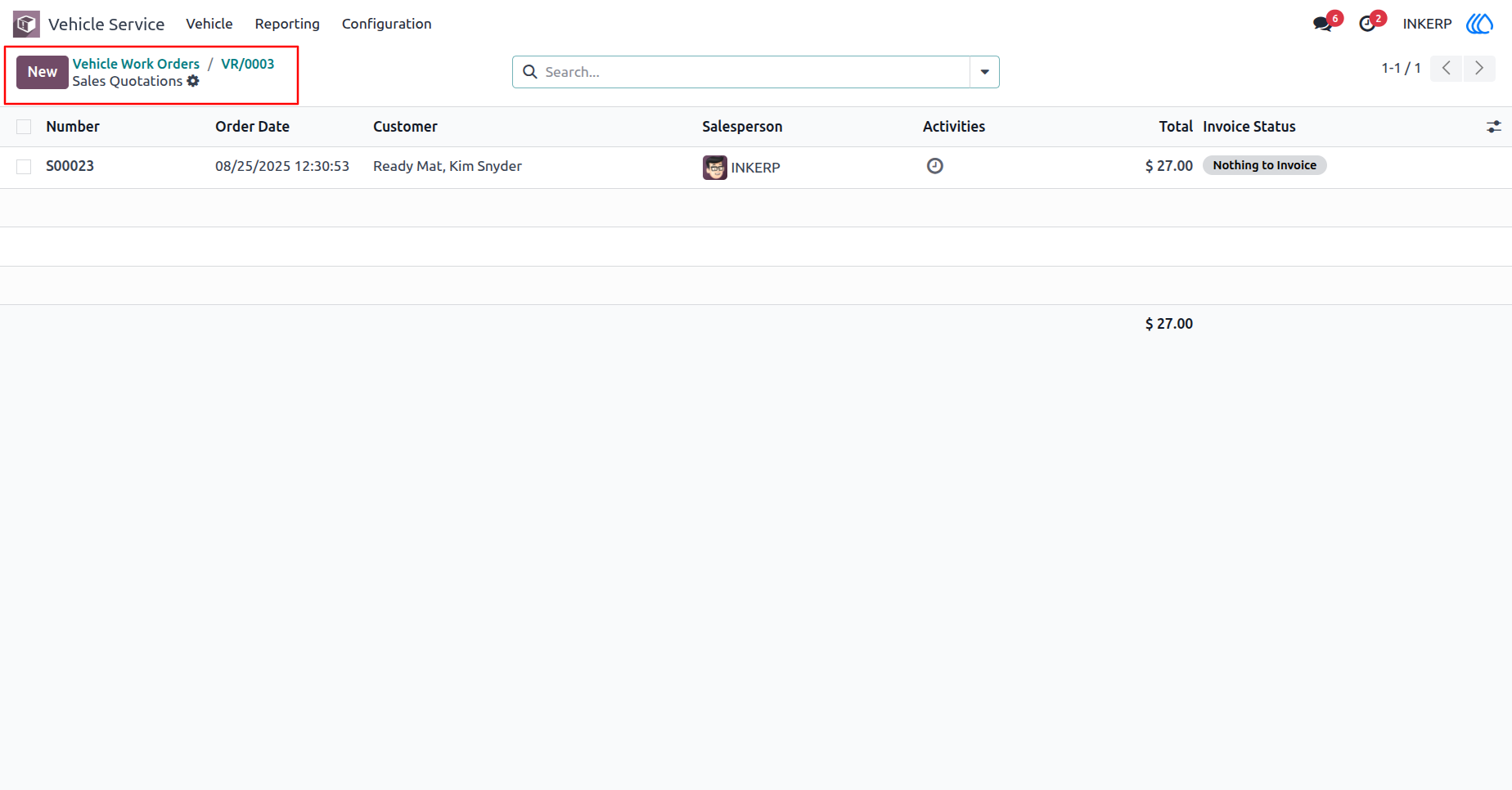1512x790 pixels.
Task: Click the Odoo logo icon at top right
Action: (1479, 24)
